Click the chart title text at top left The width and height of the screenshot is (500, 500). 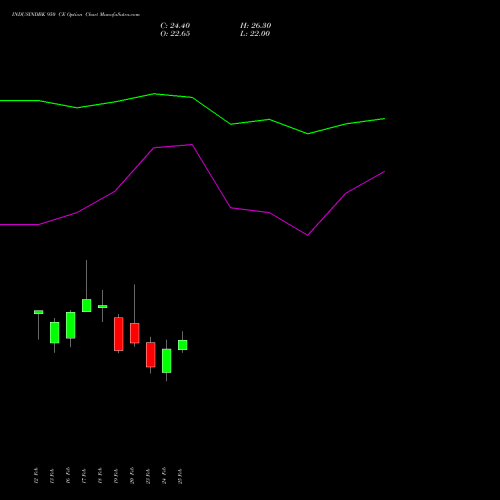[x=76, y=14]
